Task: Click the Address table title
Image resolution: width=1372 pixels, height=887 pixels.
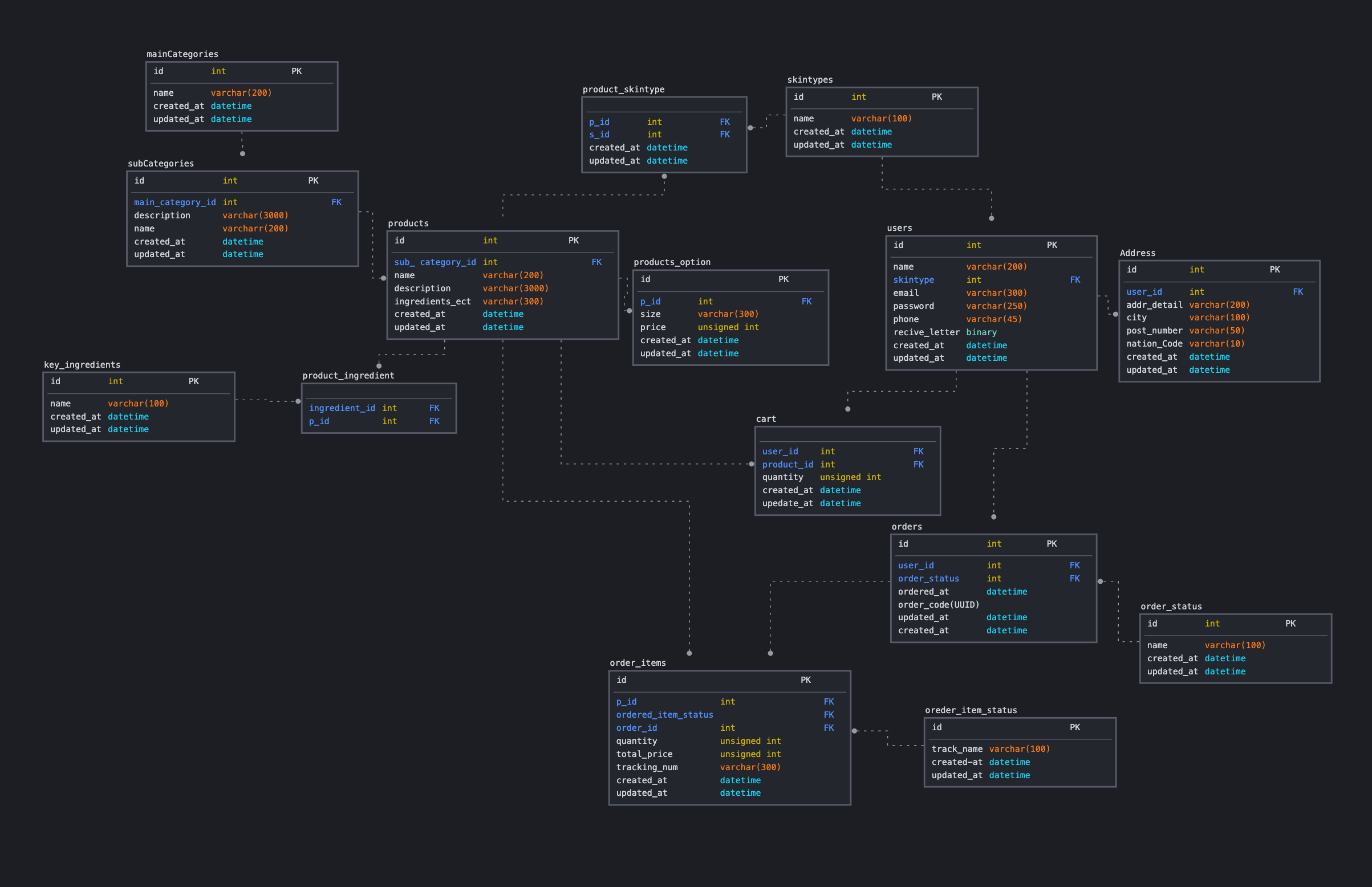Action: [1137, 253]
